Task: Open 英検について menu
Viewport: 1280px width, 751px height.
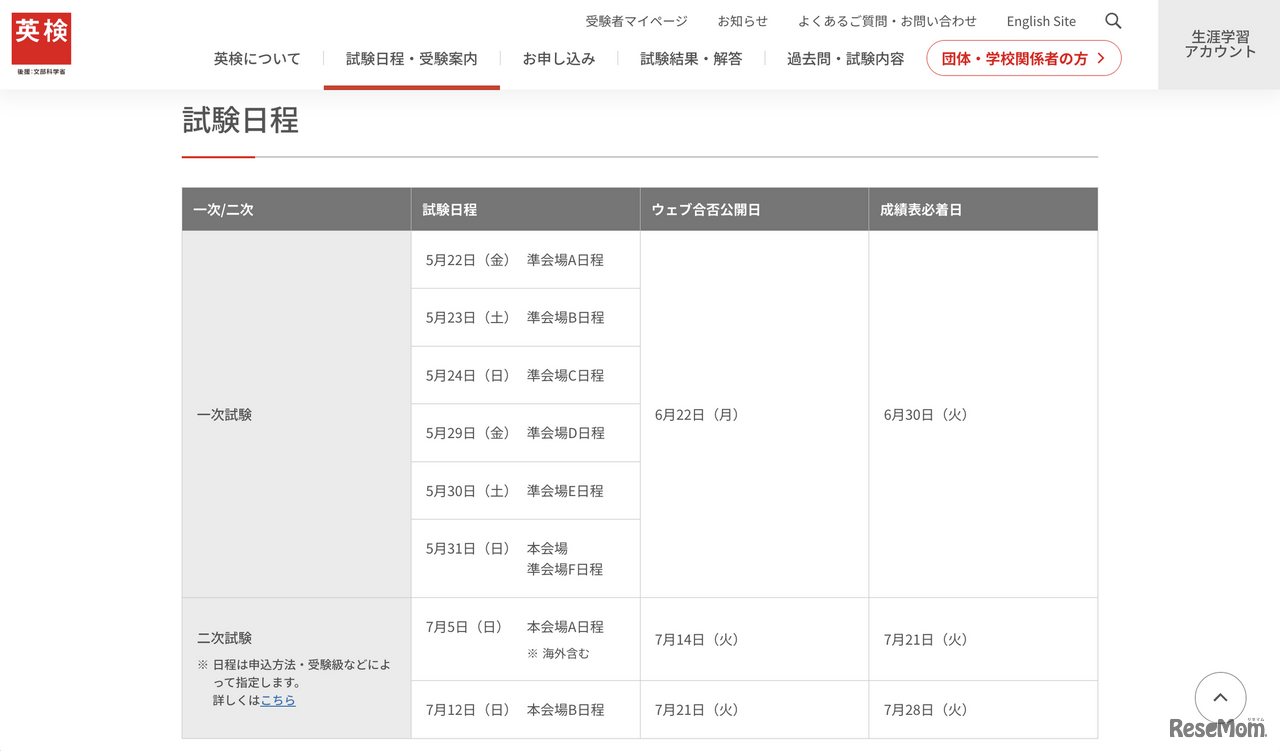Action: click(x=257, y=58)
